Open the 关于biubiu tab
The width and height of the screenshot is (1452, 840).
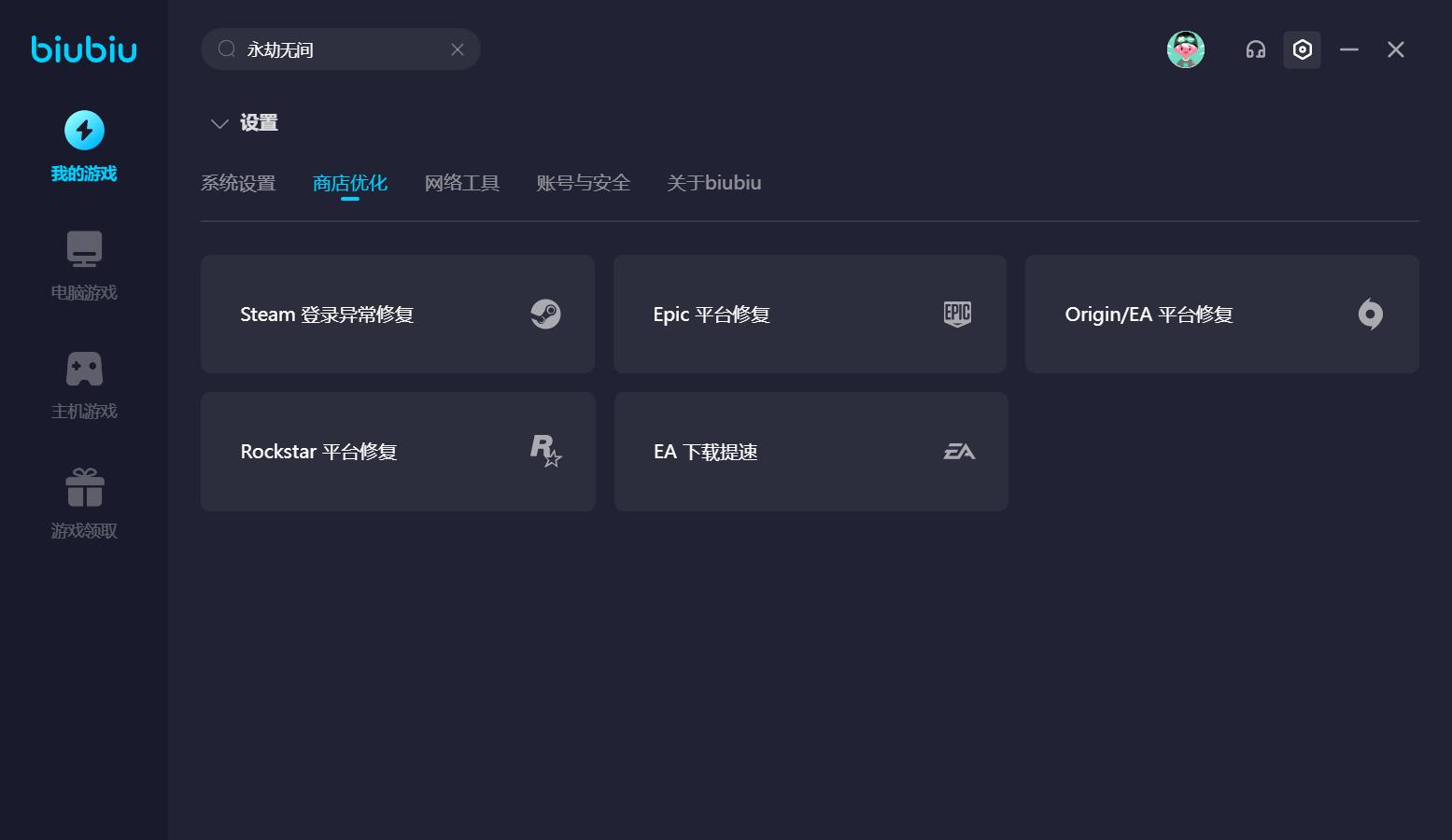point(714,183)
